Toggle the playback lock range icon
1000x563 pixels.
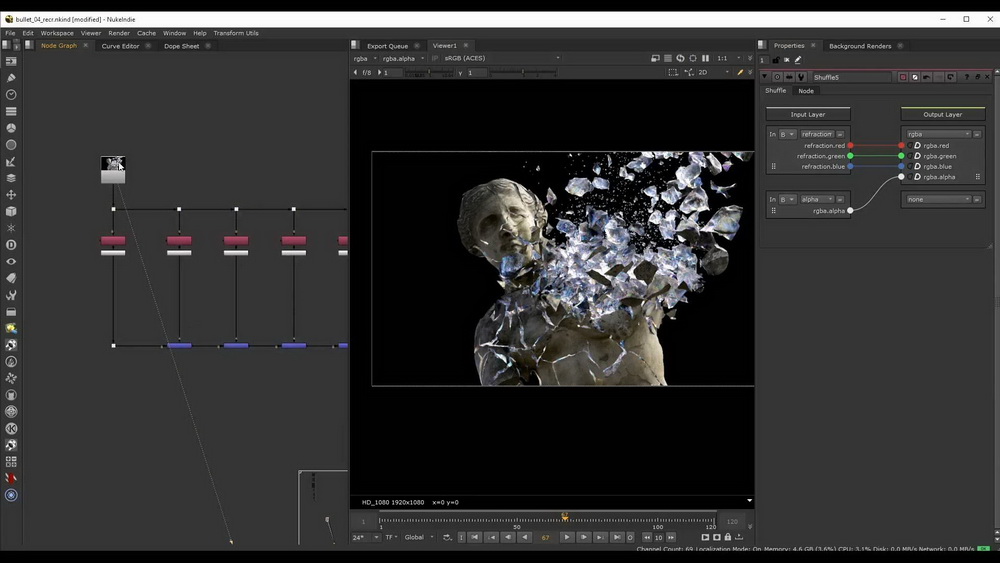(x=728, y=537)
